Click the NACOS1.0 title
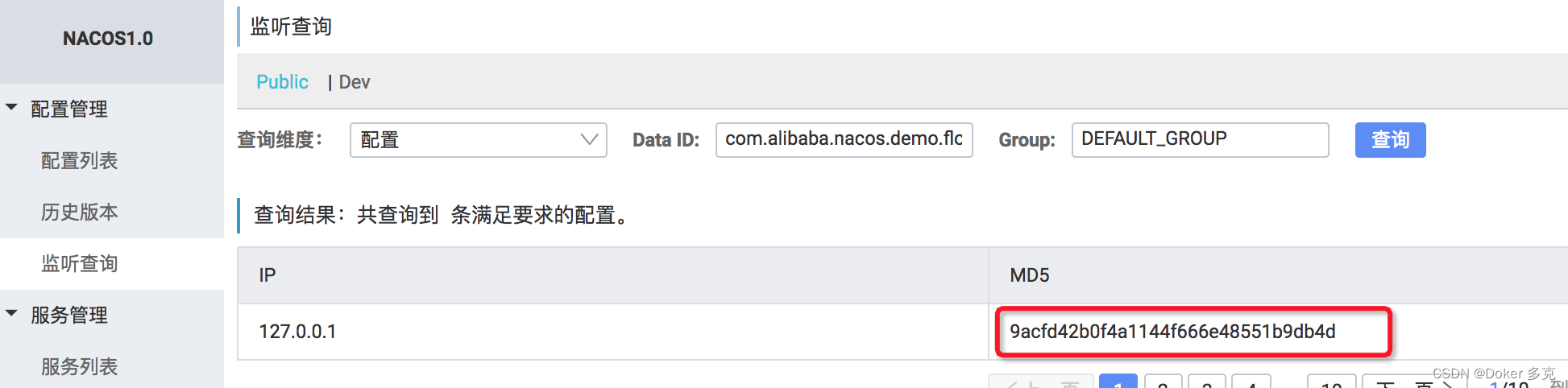This screenshot has width=1568, height=388. click(108, 39)
